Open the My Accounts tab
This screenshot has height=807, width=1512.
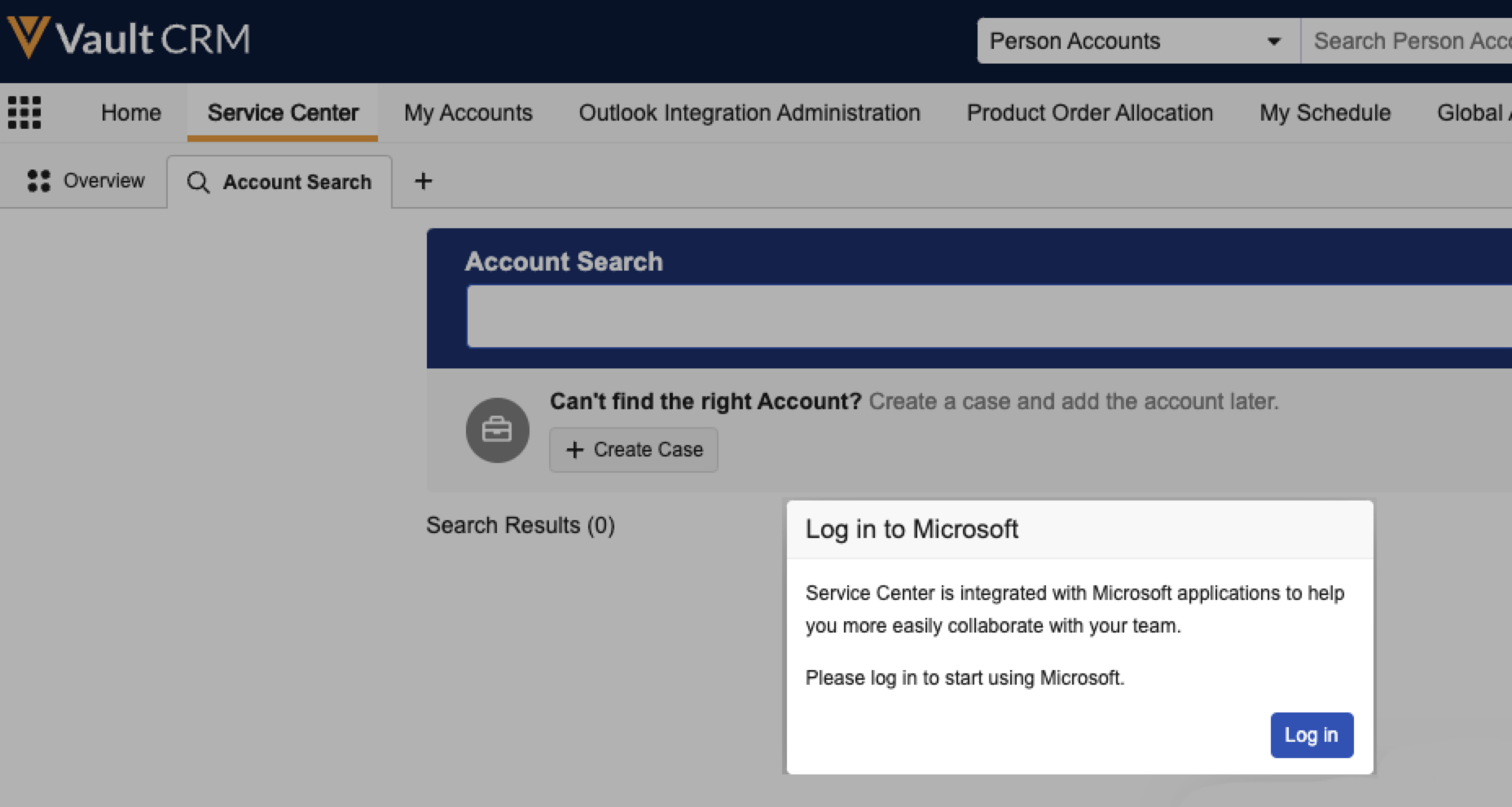click(468, 112)
